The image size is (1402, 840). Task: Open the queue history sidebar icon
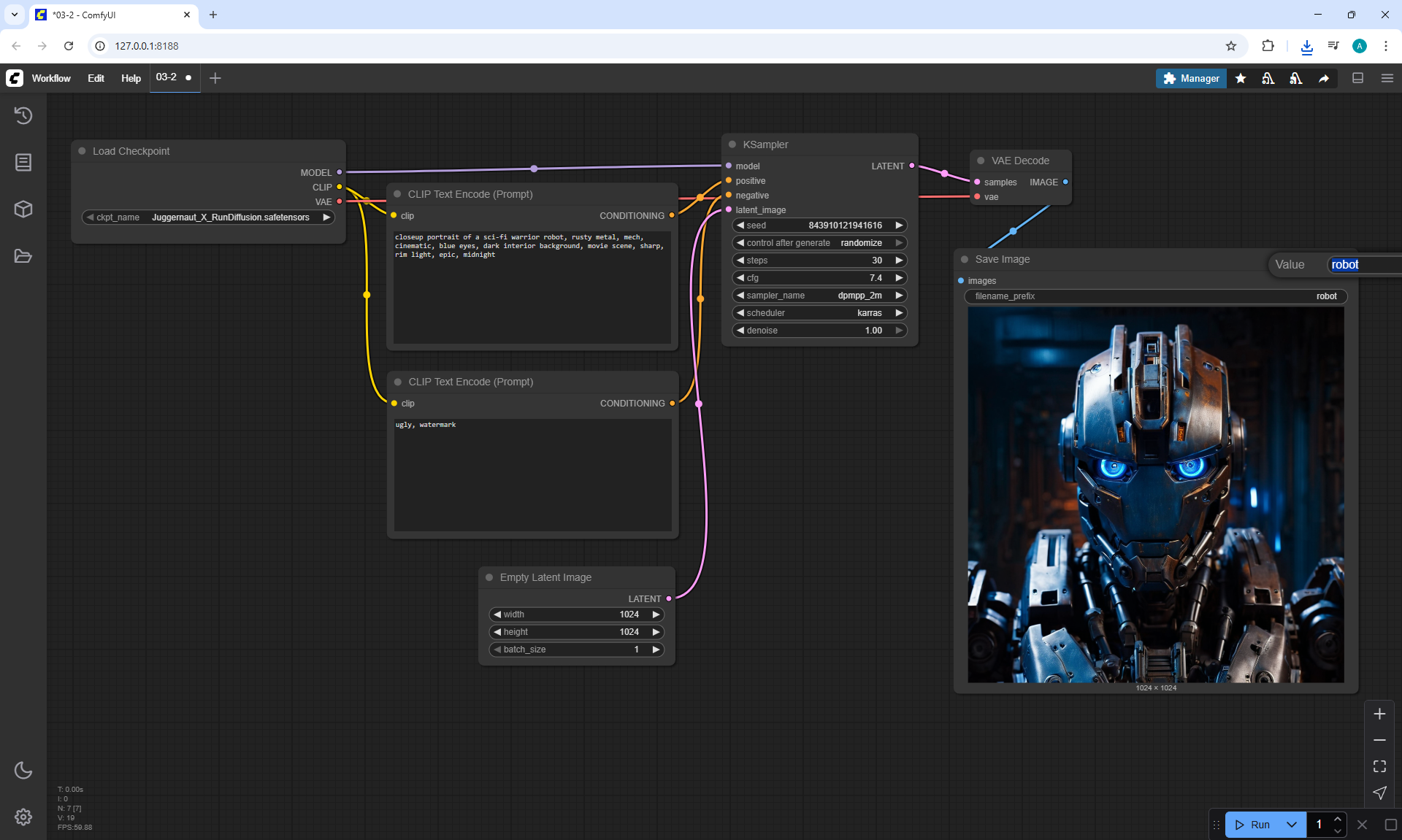pos(23,115)
